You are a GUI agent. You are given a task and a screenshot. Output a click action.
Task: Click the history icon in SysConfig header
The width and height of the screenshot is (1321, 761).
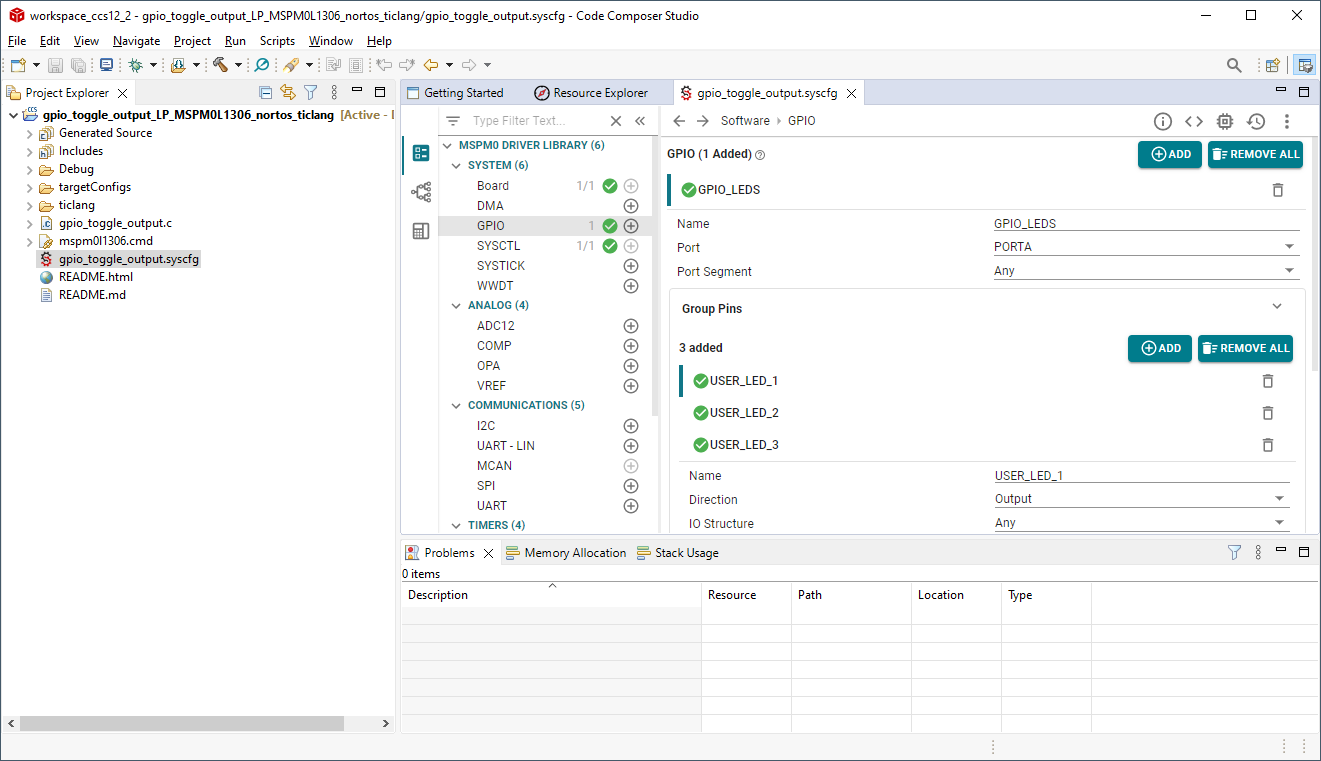[1256, 121]
